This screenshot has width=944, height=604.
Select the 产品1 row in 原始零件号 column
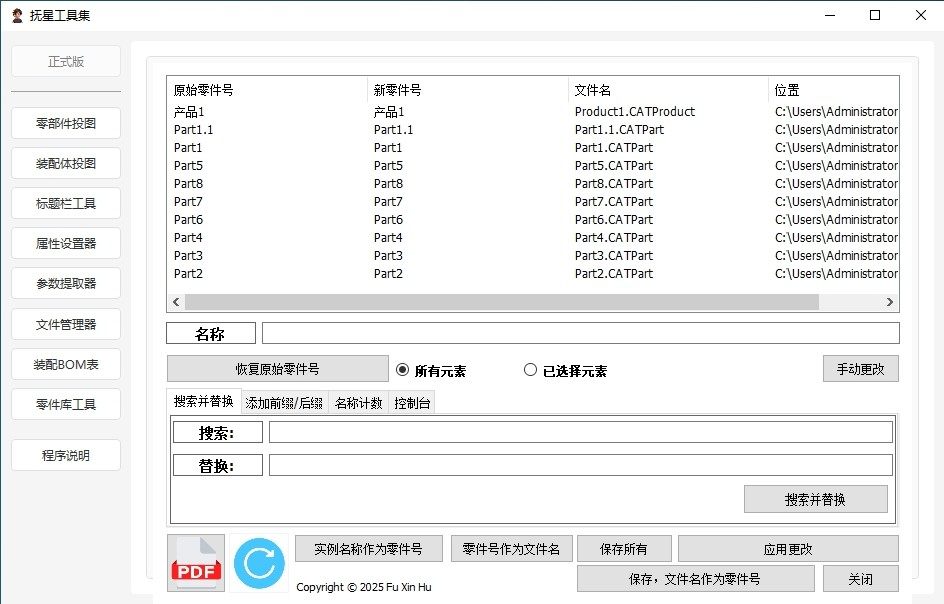(189, 111)
